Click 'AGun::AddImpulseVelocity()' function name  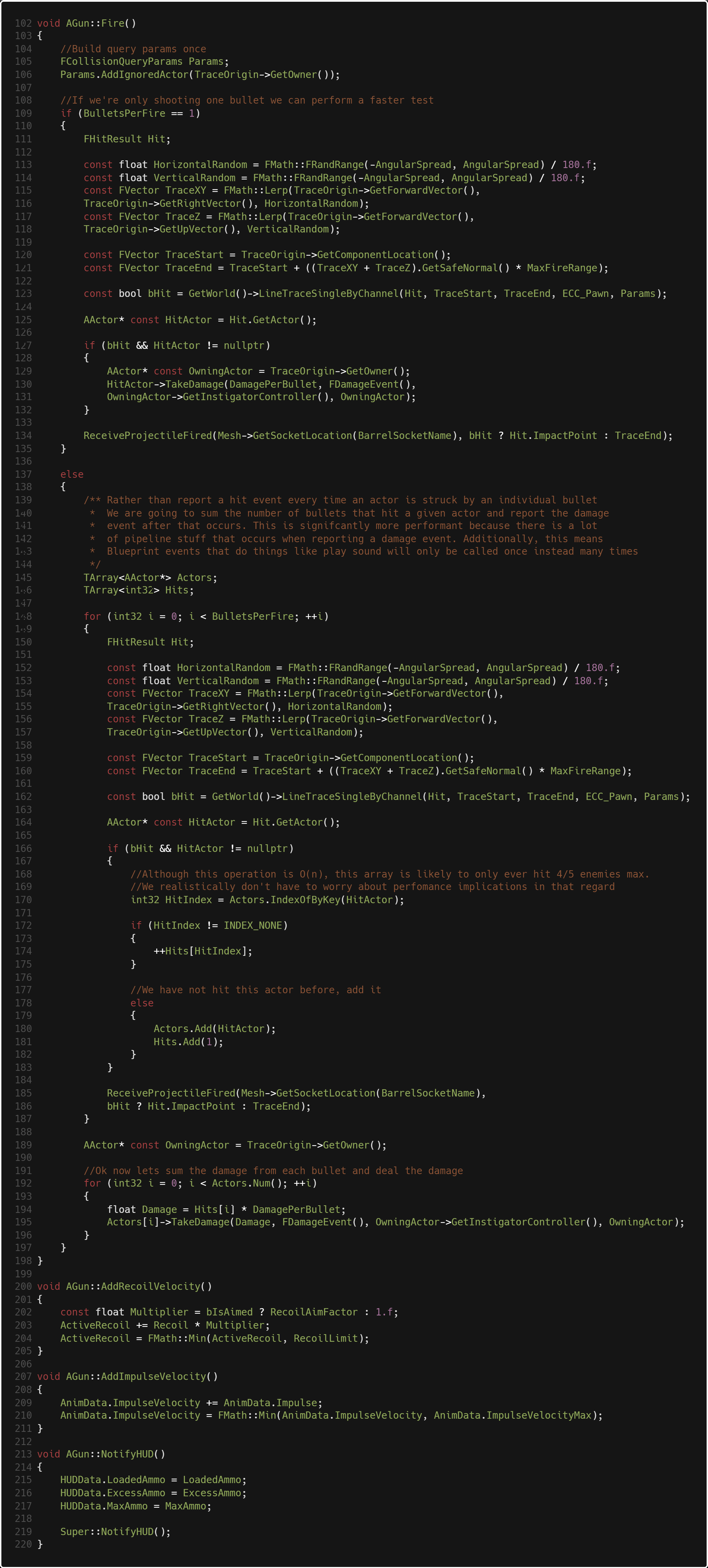(x=142, y=1376)
